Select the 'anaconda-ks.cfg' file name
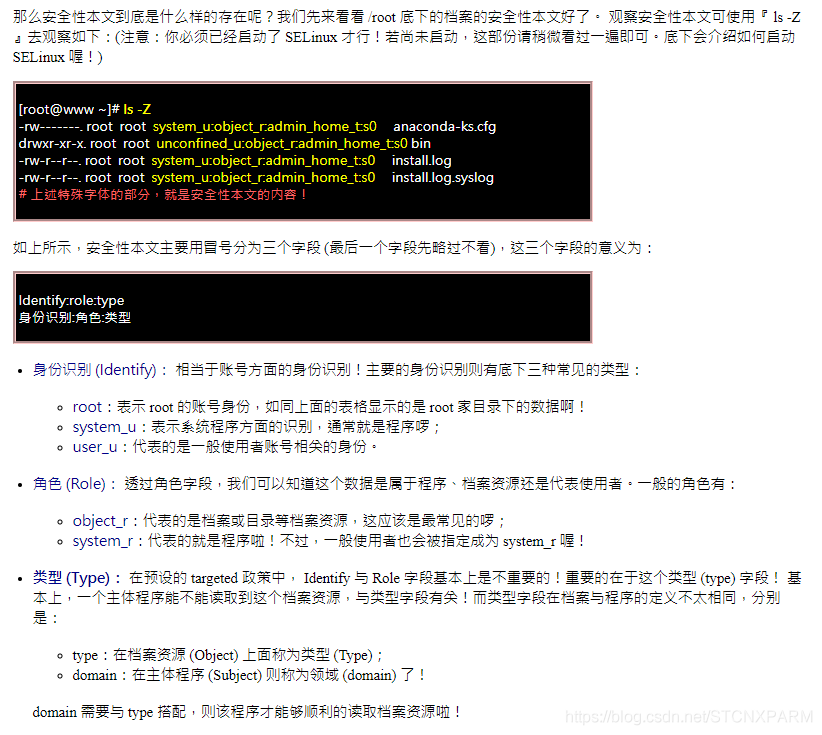Viewport: 822px width, 735px height. point(445,127)
